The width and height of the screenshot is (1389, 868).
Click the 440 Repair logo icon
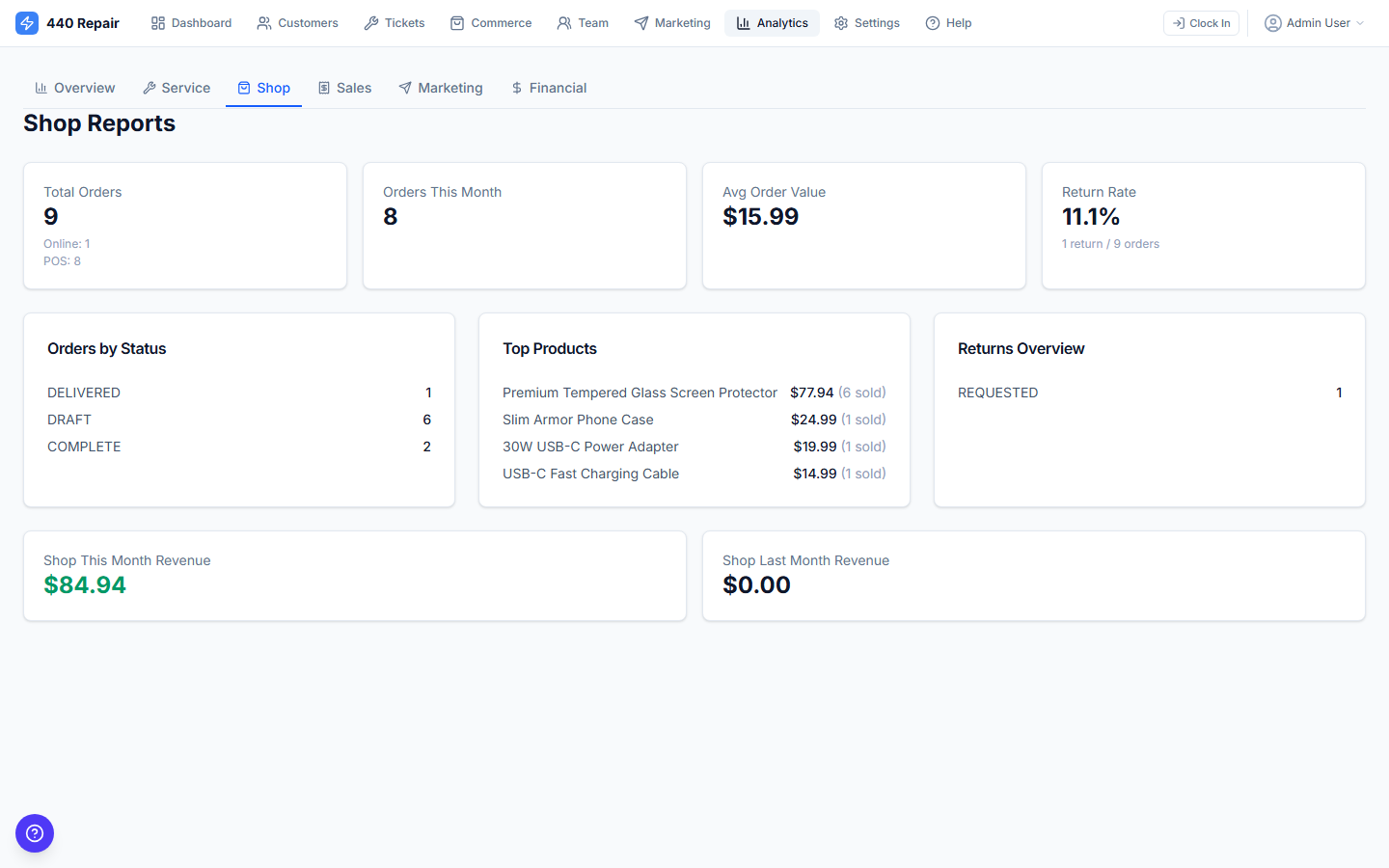click(x=26, y=22)
